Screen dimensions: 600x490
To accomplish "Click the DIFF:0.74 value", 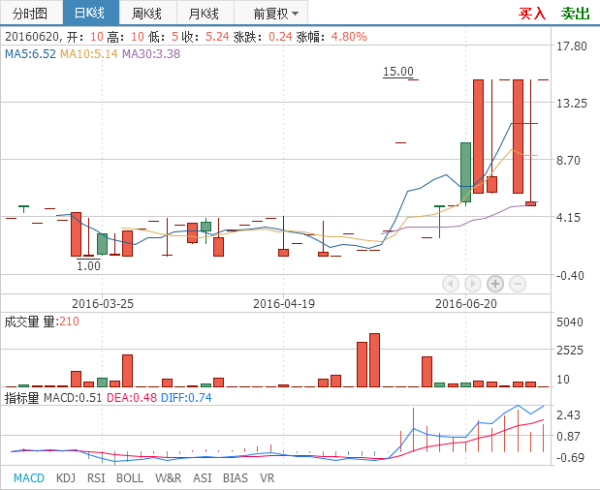I will [x=186, y=398].
